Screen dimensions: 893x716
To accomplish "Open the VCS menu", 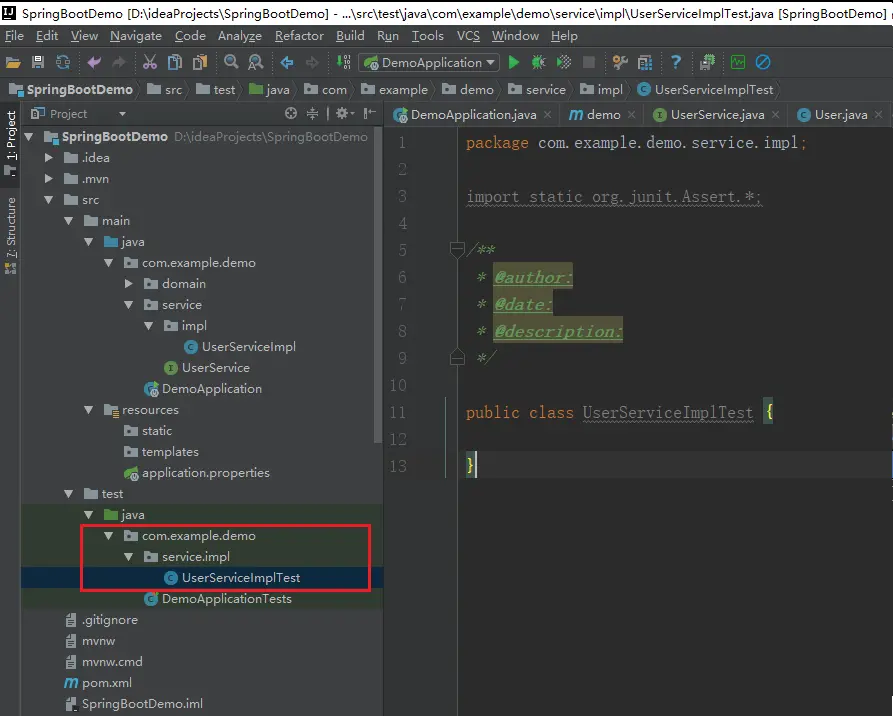I will point(468,36).
